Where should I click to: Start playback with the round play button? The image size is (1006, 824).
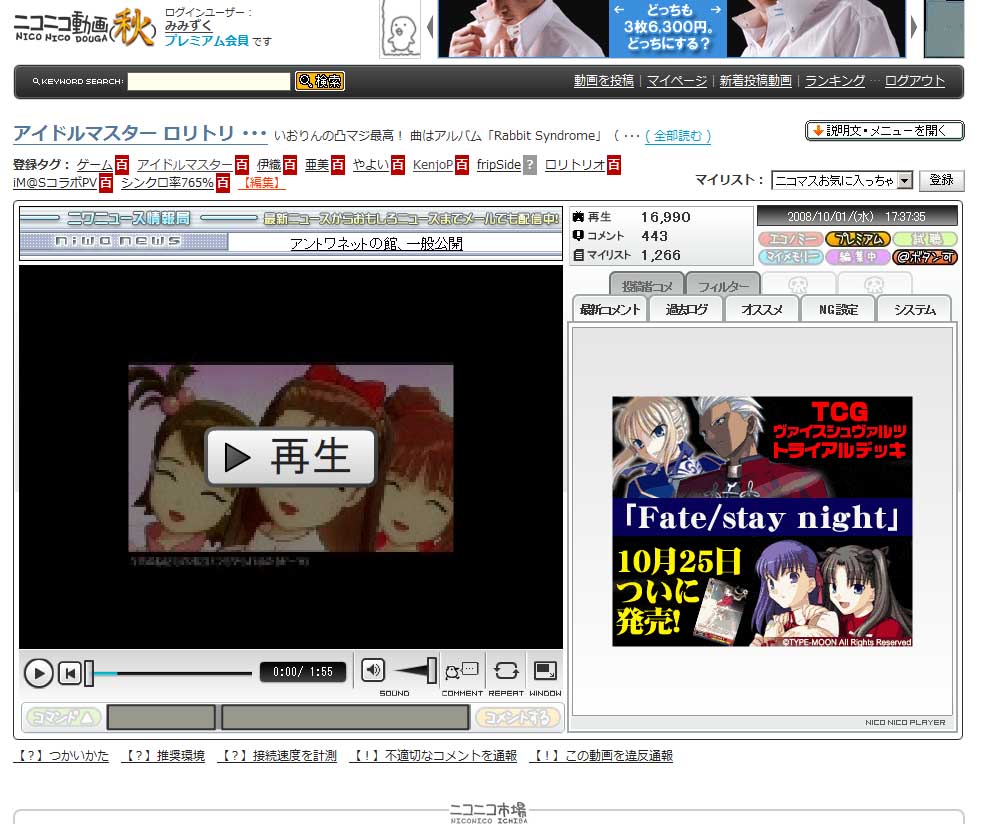pyautogui.click(x=38, y=673)
